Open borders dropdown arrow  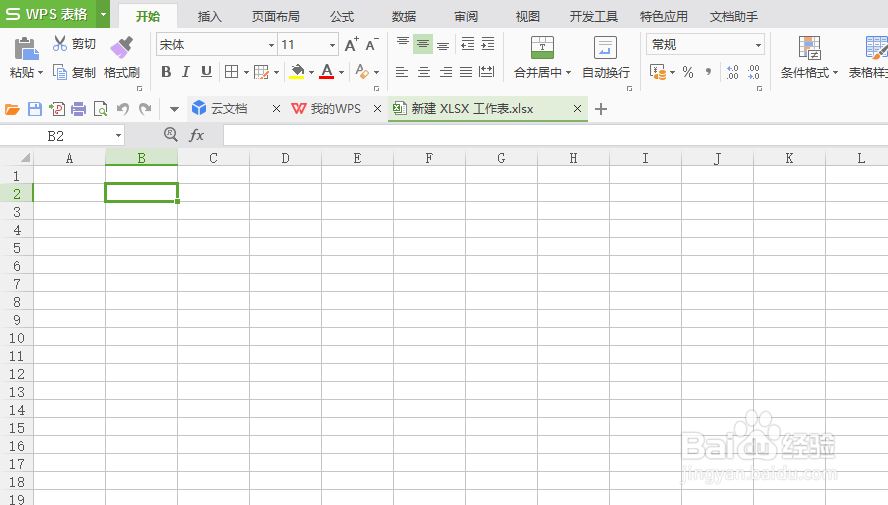246,72
